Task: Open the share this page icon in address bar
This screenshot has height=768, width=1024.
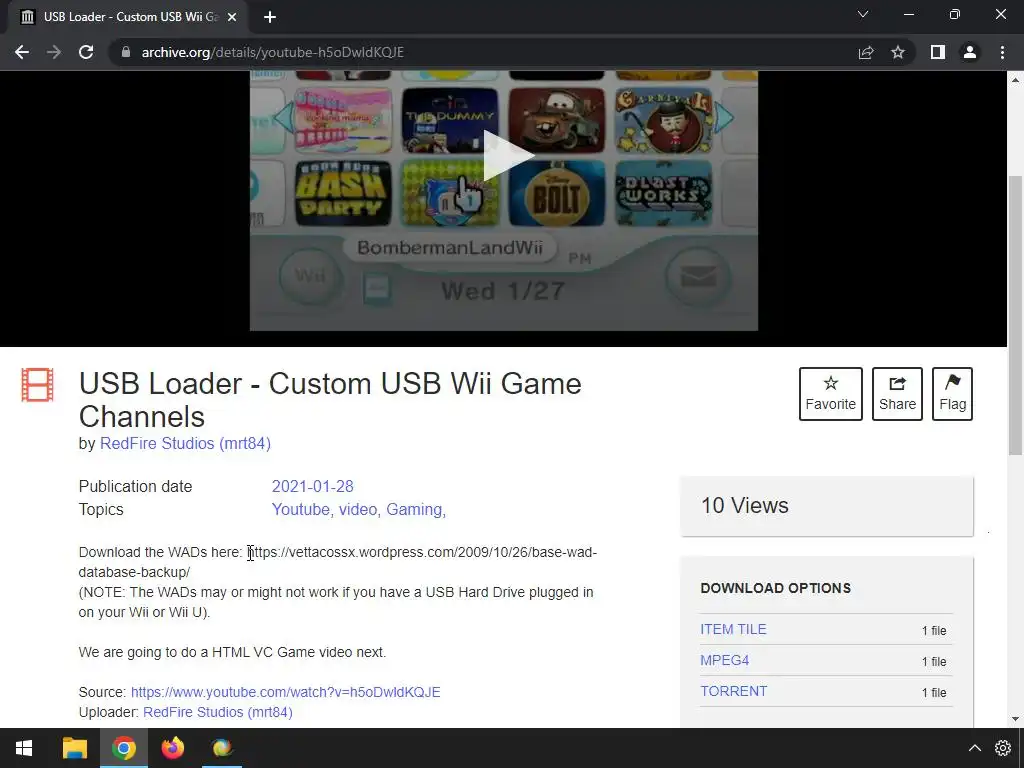Action: [866, 52]
